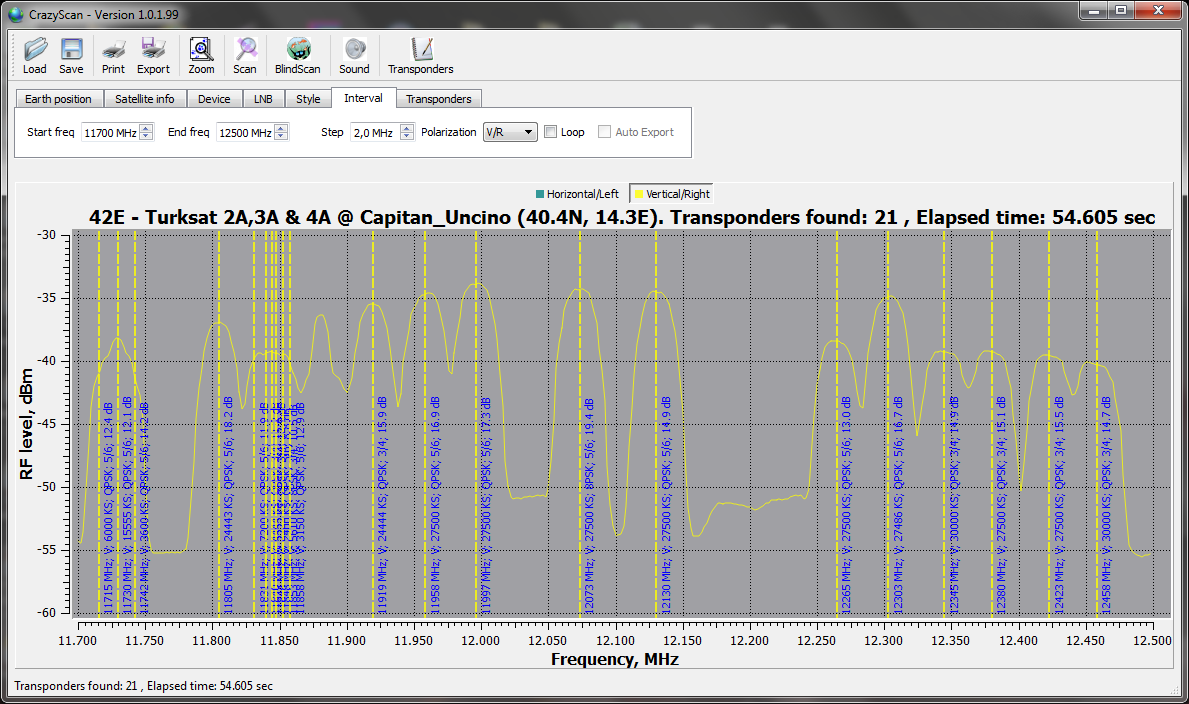Click the 'Frequency, MHz' axis label
Screen dimensions: 1189x704
coord(615,659)
